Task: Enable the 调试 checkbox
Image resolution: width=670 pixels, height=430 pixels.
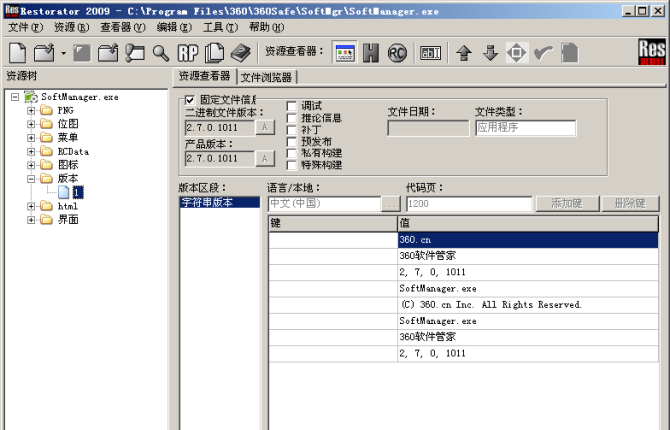Action: (x=292, y=106)
